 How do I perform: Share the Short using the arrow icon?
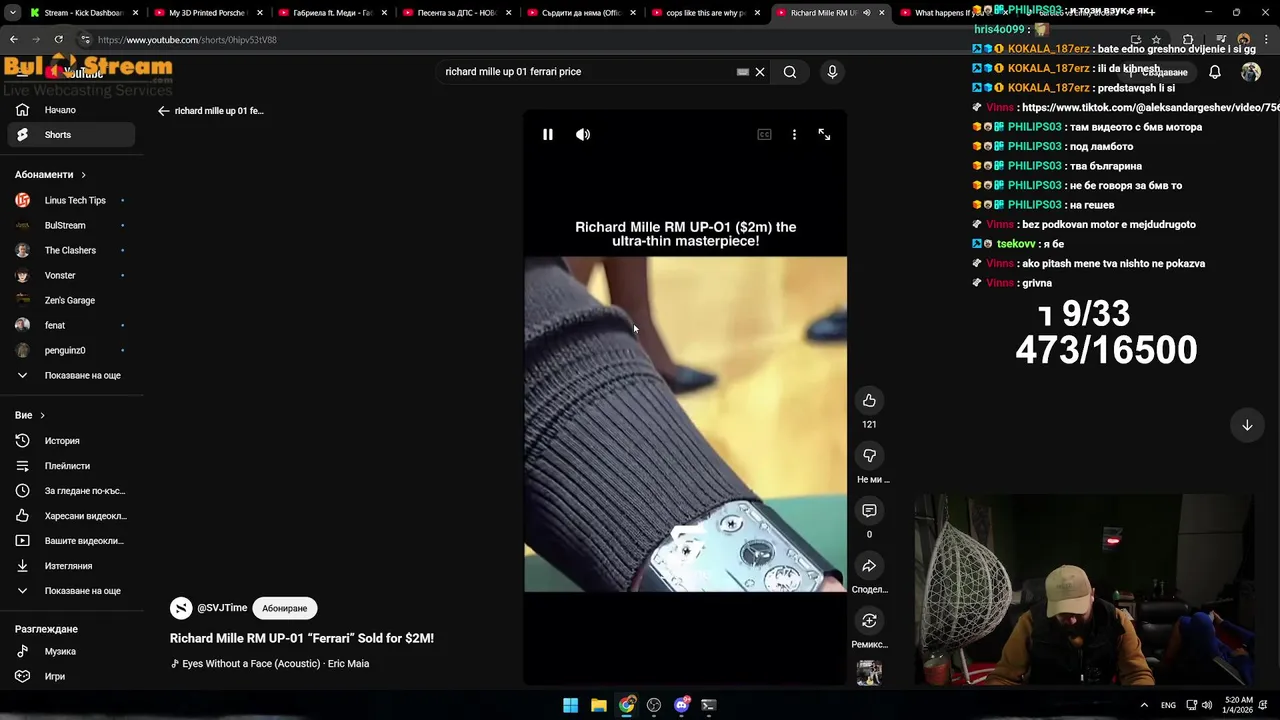(869, 566)
